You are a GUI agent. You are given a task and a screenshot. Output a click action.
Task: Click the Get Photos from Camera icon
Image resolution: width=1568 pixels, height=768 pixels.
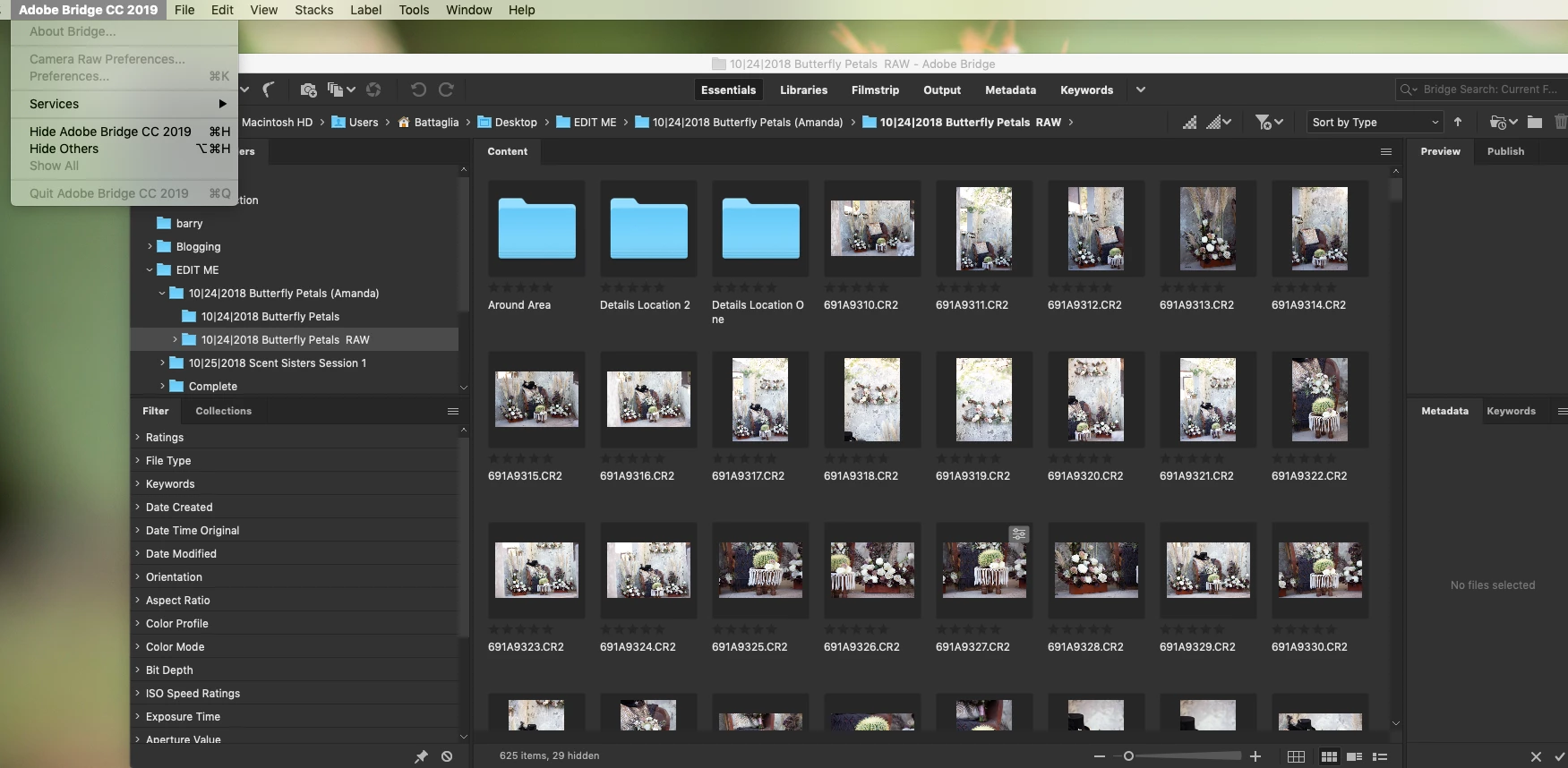[x=308, y=90]
